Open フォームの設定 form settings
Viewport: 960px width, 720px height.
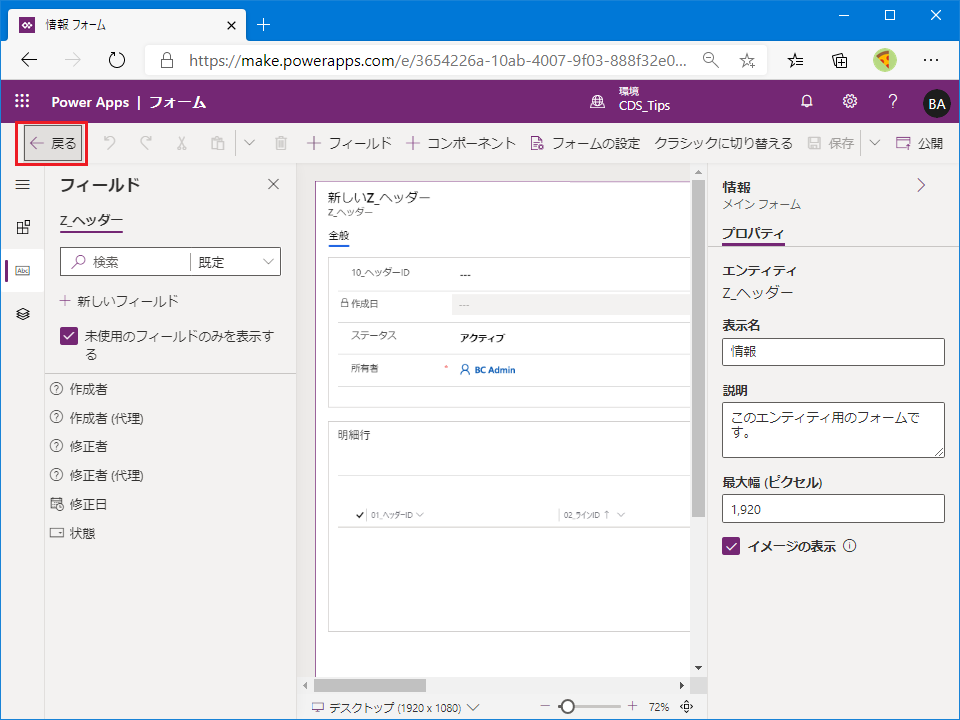pyautogui.click(x=585, y=143)
